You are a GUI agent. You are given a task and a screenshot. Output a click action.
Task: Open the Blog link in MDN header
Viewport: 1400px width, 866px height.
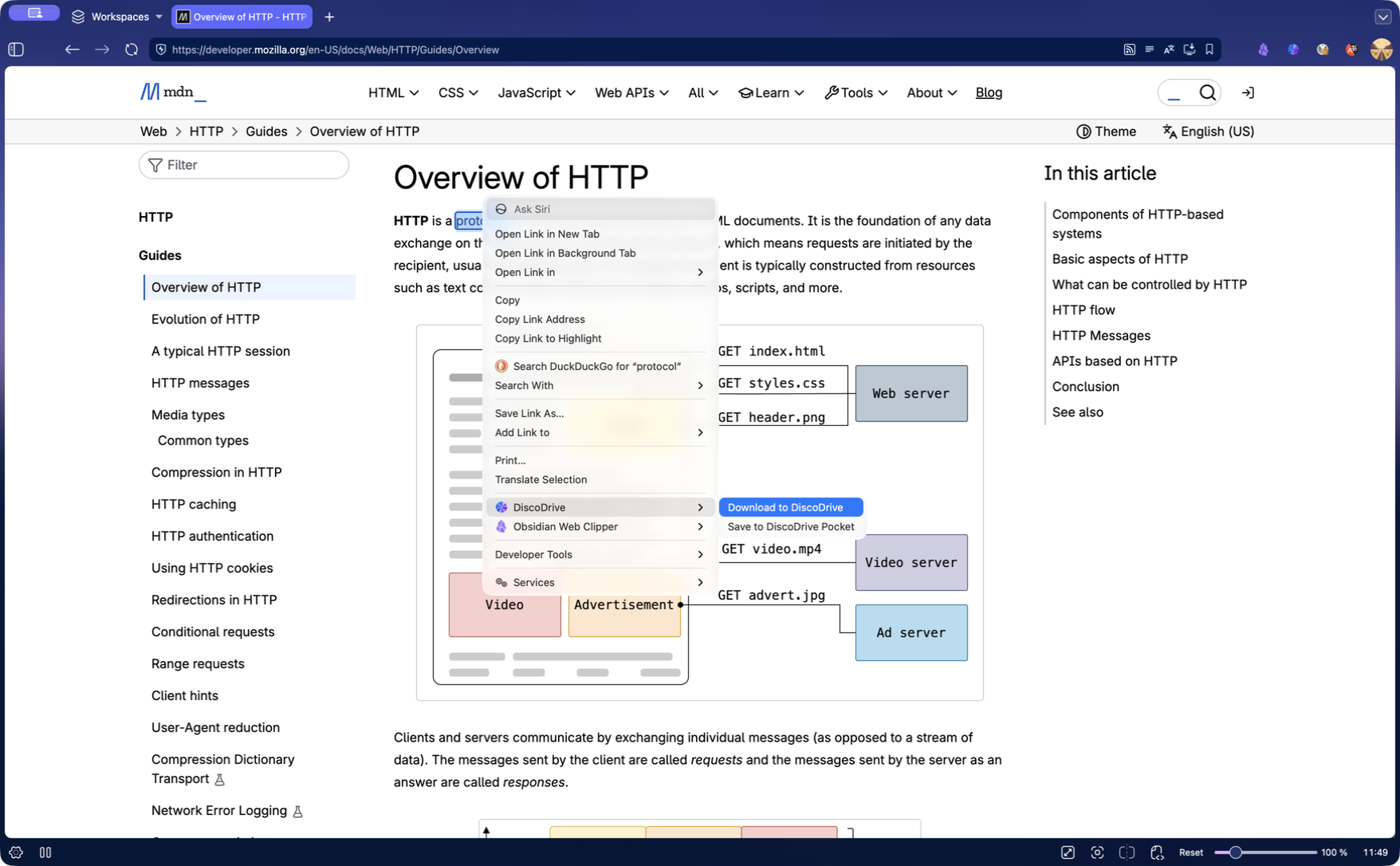tap(989, 93)
